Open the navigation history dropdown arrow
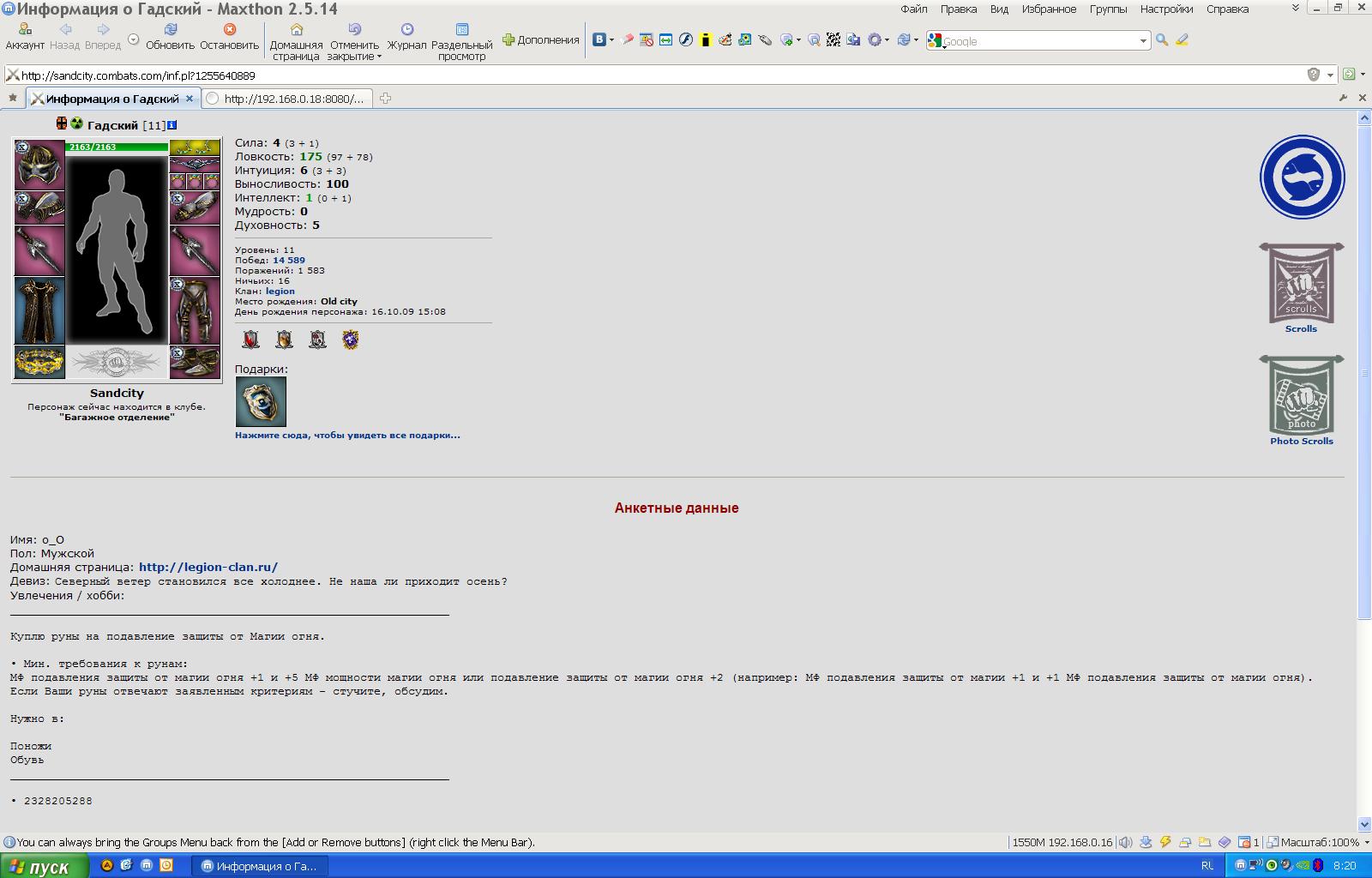Image resolution: width=1372 pixels, height=878 pixels. 133,39
